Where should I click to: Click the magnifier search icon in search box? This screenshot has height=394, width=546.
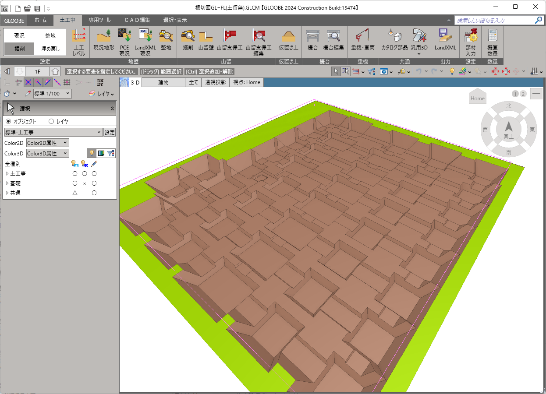click(538, 21)
